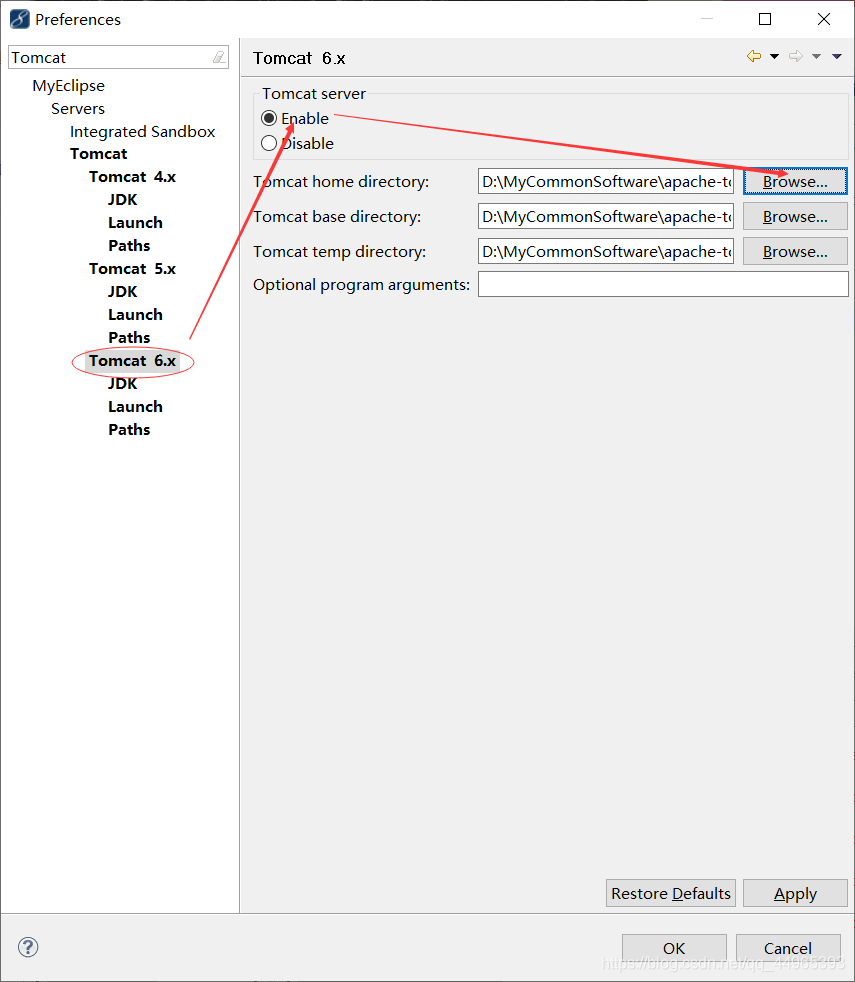Open JDK under Tomcat 6.x
The image size is (855, 982).
pos(122,384)
